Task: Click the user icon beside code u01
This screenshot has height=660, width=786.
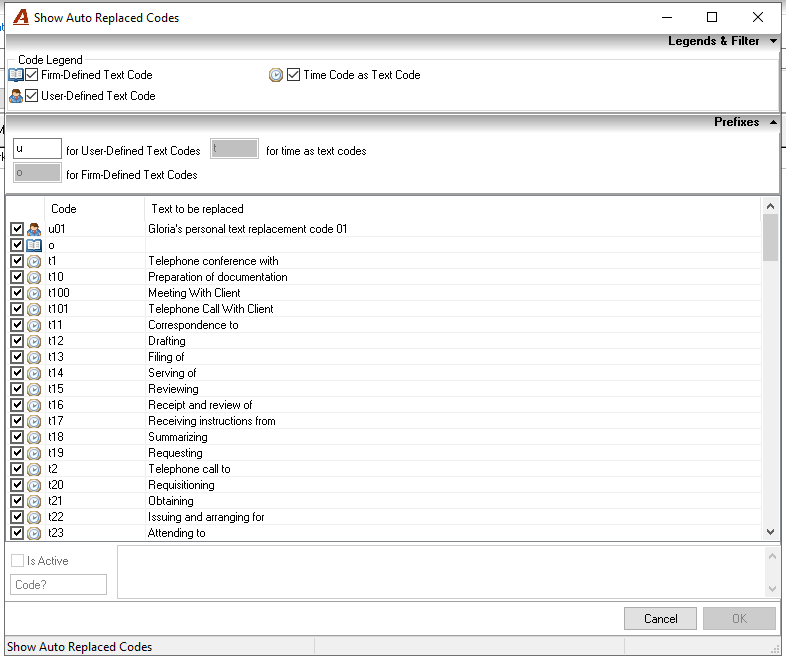Action: (34, 230)
